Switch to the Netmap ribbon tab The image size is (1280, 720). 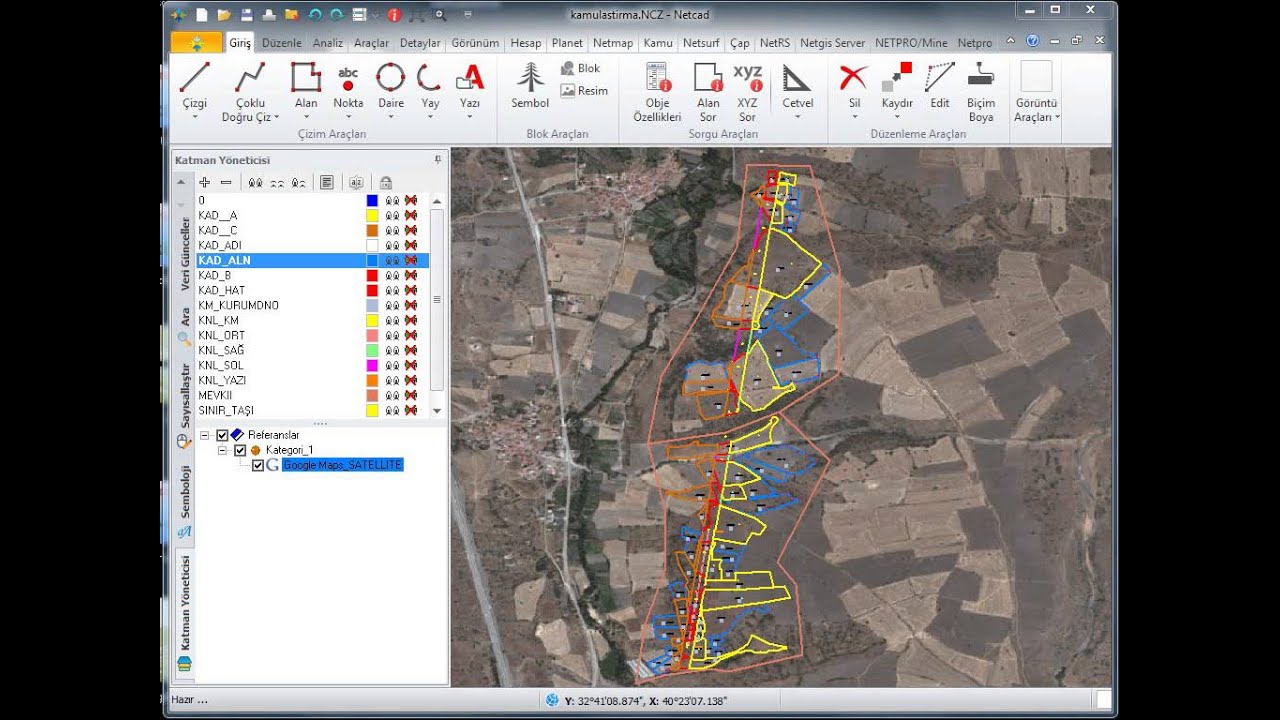click(612, 43)
